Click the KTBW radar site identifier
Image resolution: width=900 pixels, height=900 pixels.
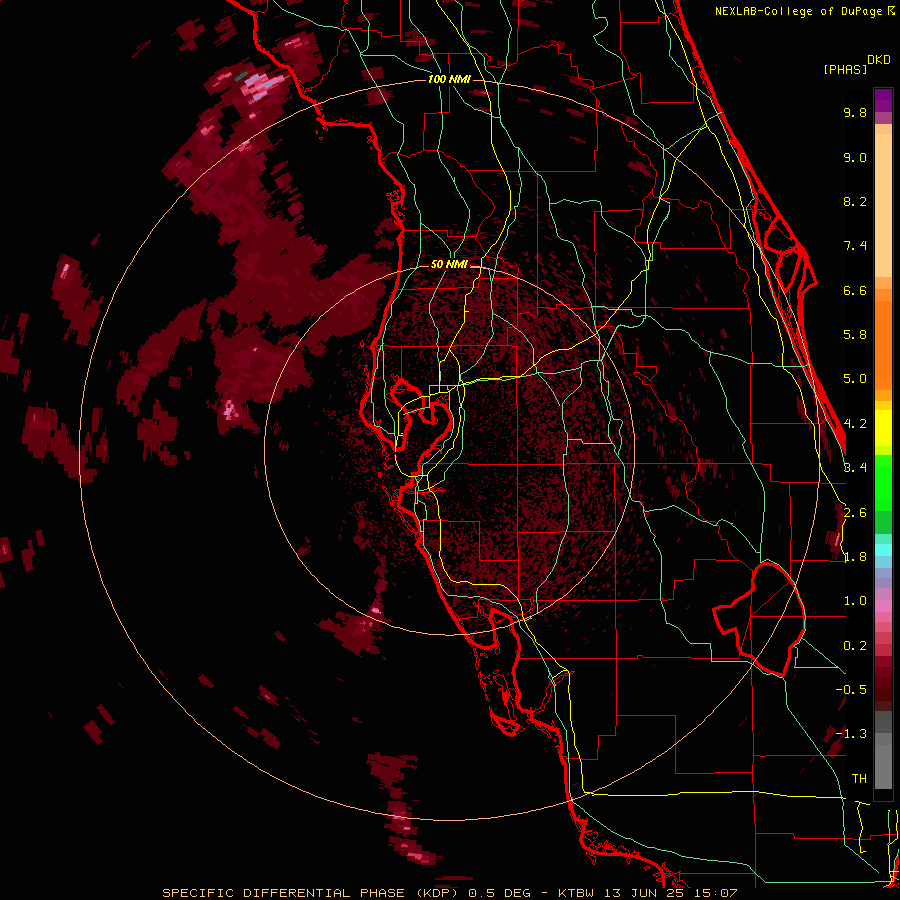576,893
